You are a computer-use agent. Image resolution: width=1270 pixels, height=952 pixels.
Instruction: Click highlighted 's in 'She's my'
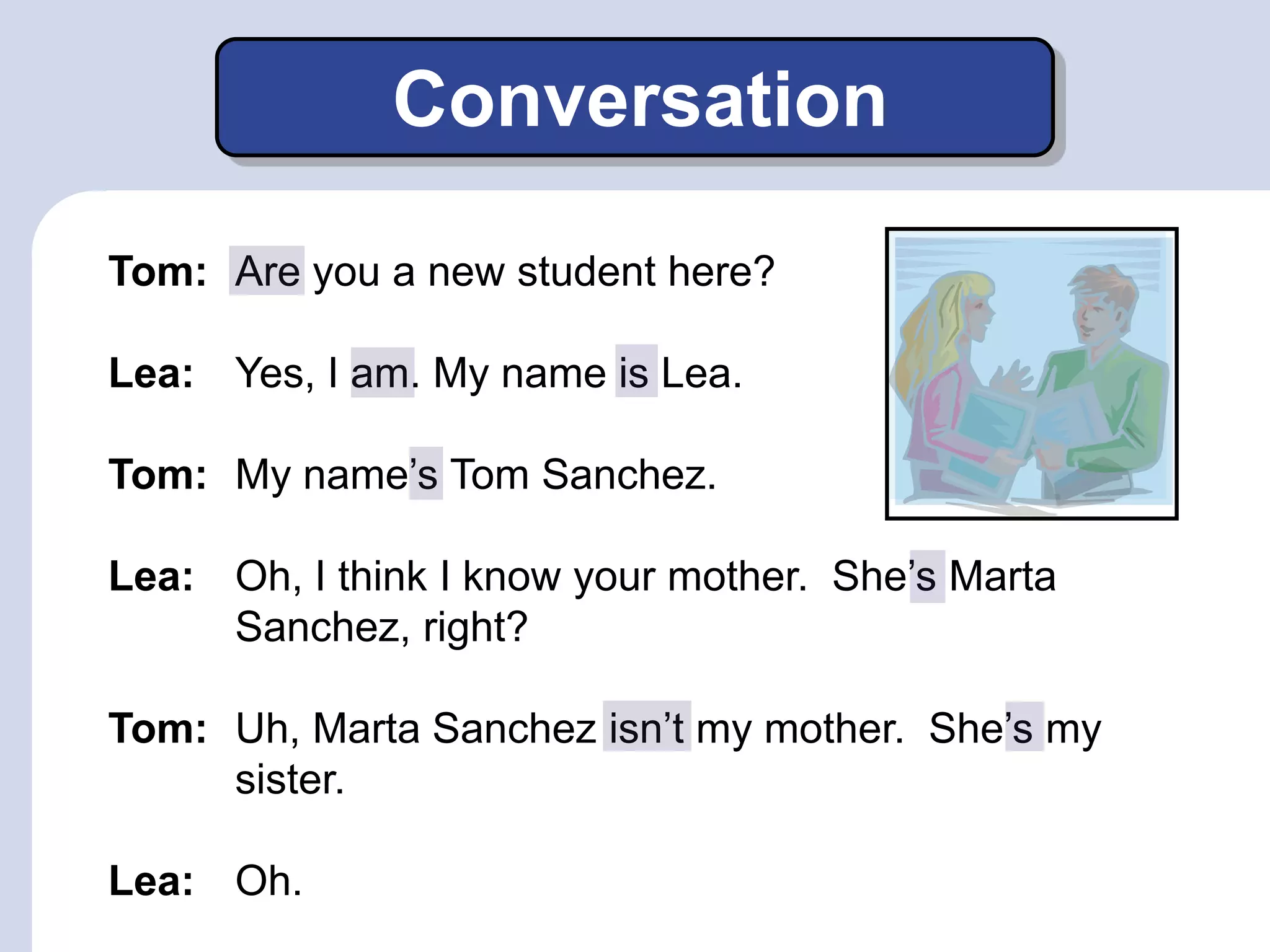(1024, 726)
